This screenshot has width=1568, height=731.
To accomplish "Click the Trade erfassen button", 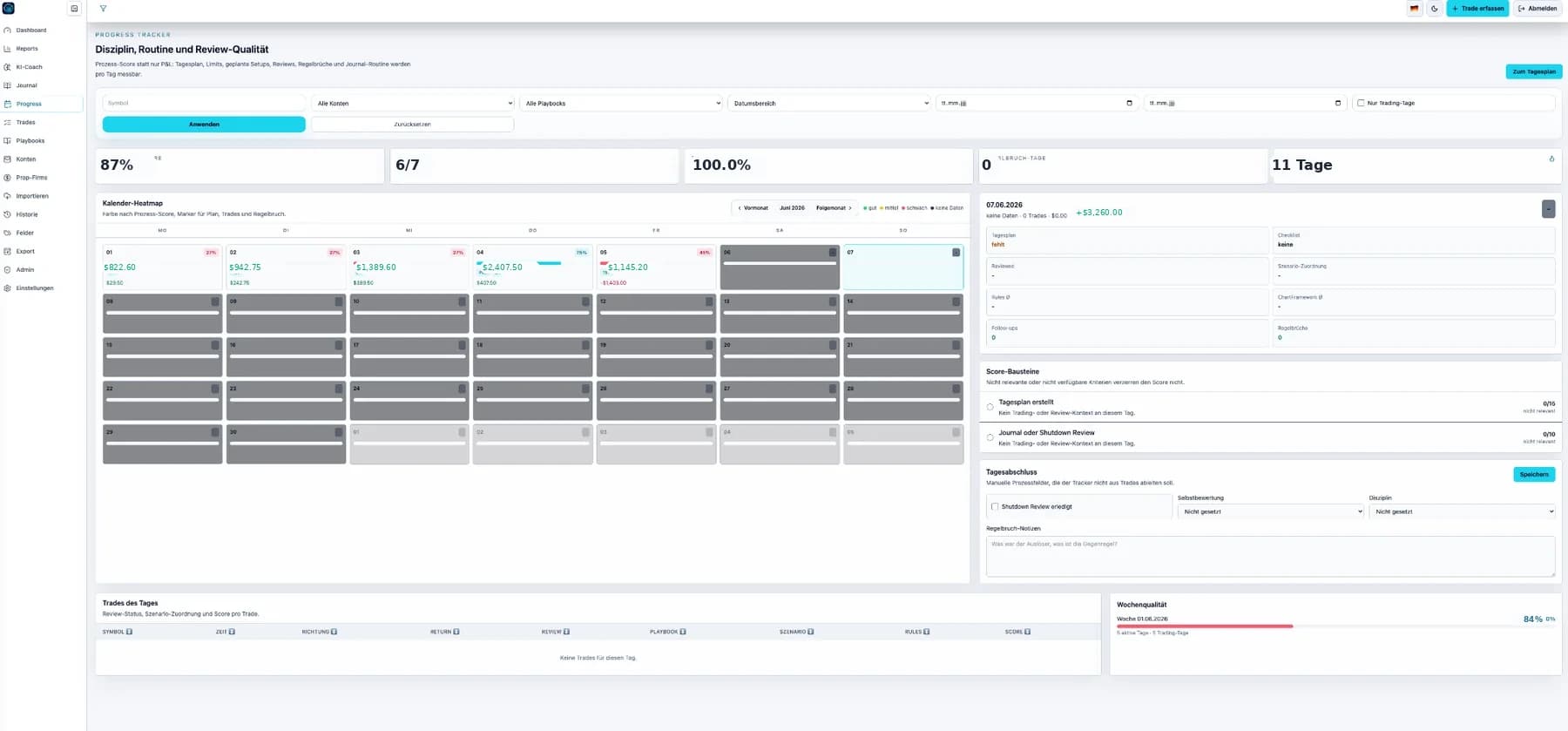I will tap(1477, 9).
